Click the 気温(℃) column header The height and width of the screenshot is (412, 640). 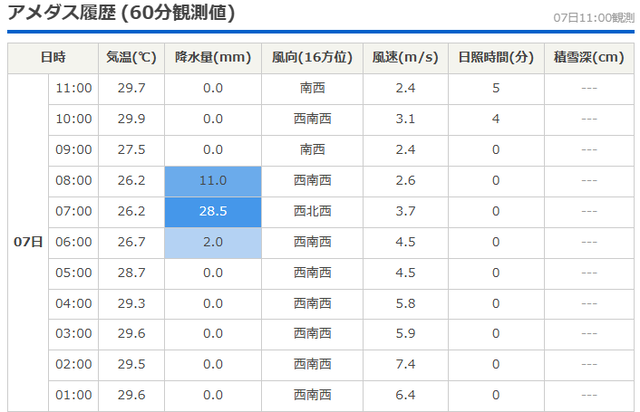tap(131, 57)
